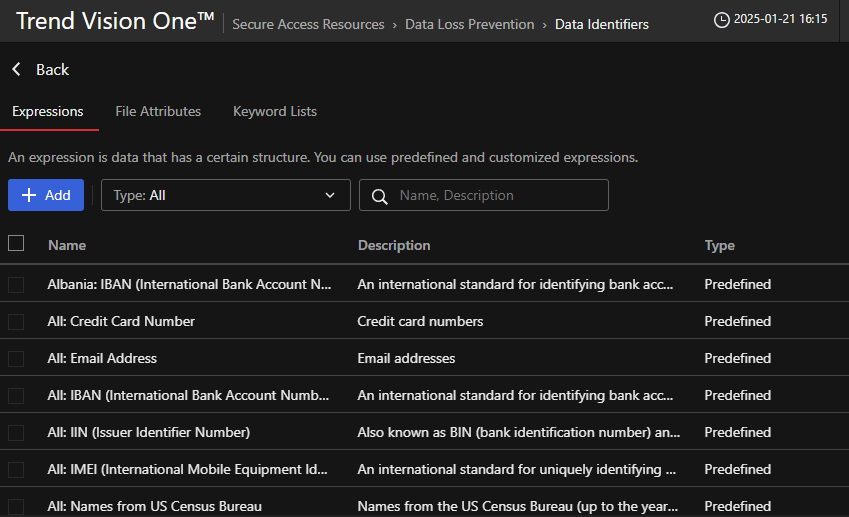Click the search magnifier icon

(379, 196)
